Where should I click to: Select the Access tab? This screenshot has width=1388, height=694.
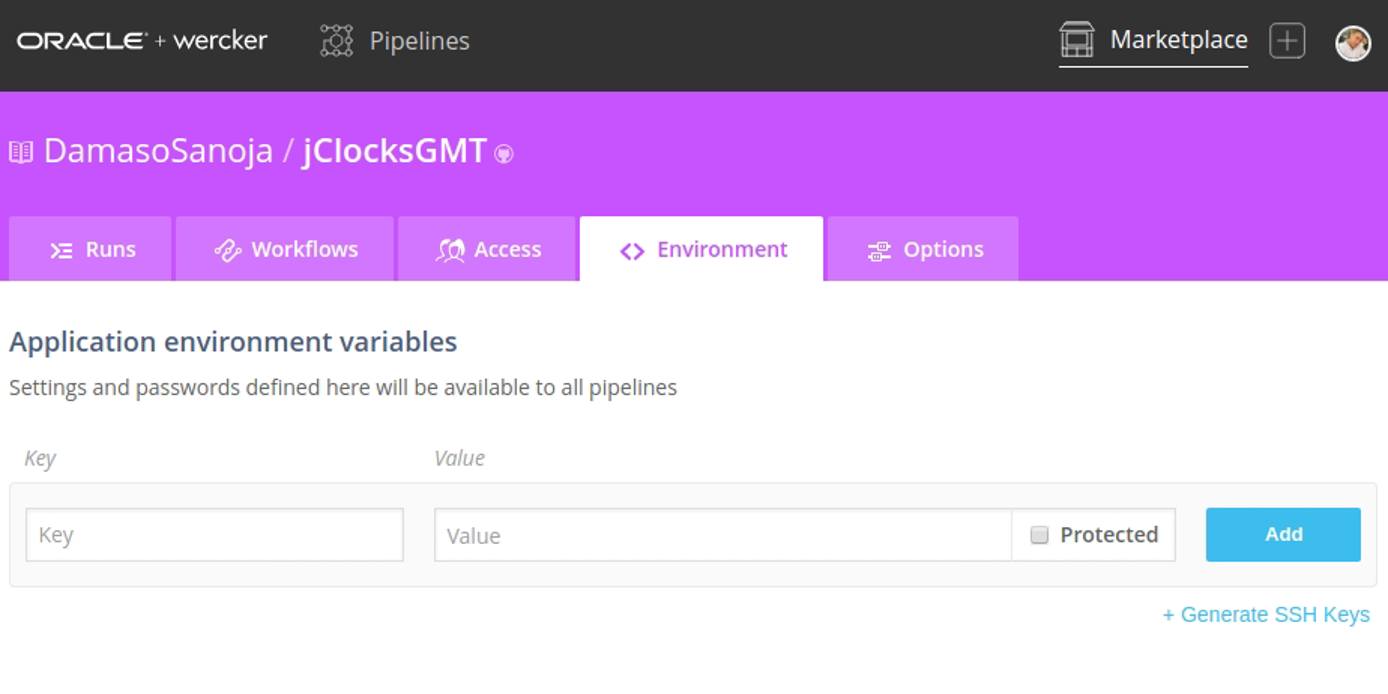pos(488,249)
